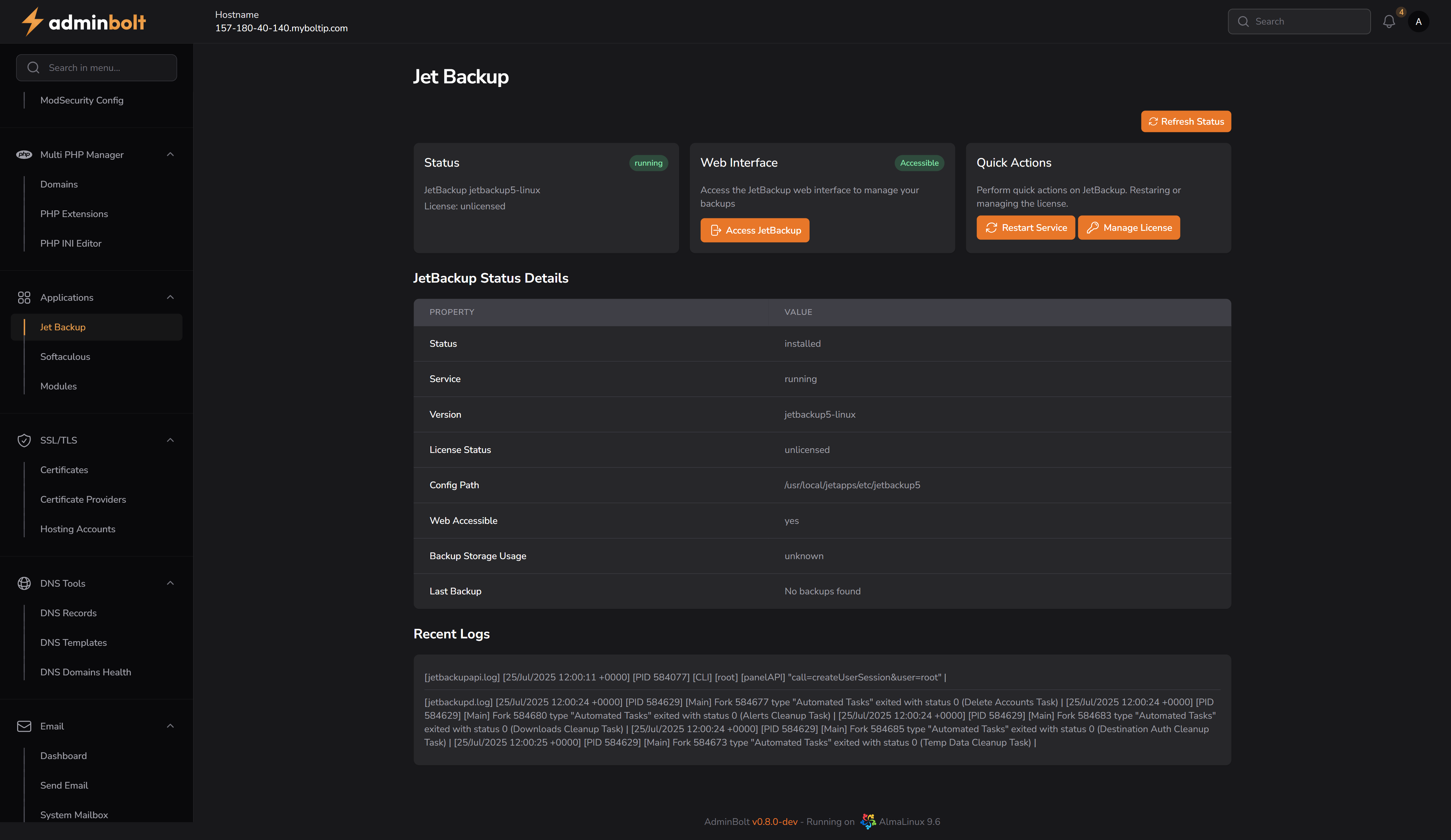The image size is (1451, 840).
Task: Open Softaculous from the sidebar
Action: click(x=65, y=357)
